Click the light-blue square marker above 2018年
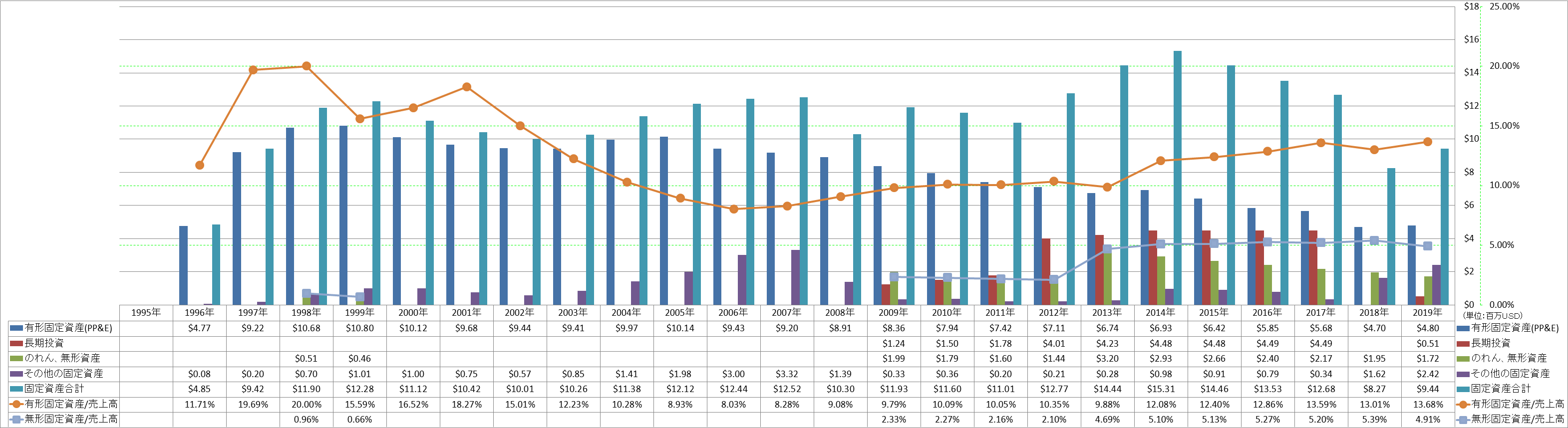 point(1374,241)
